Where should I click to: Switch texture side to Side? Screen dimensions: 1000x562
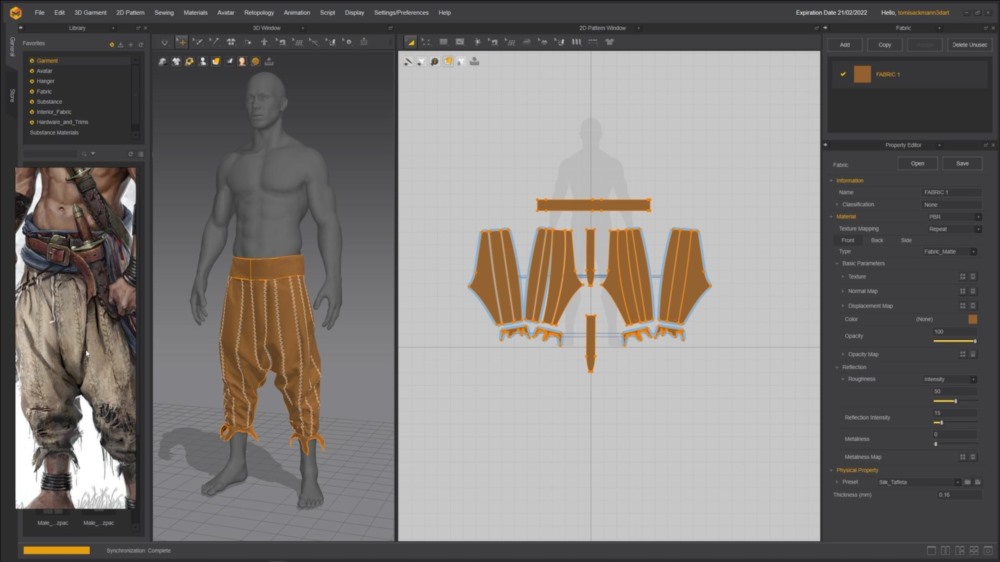[906, 240]
